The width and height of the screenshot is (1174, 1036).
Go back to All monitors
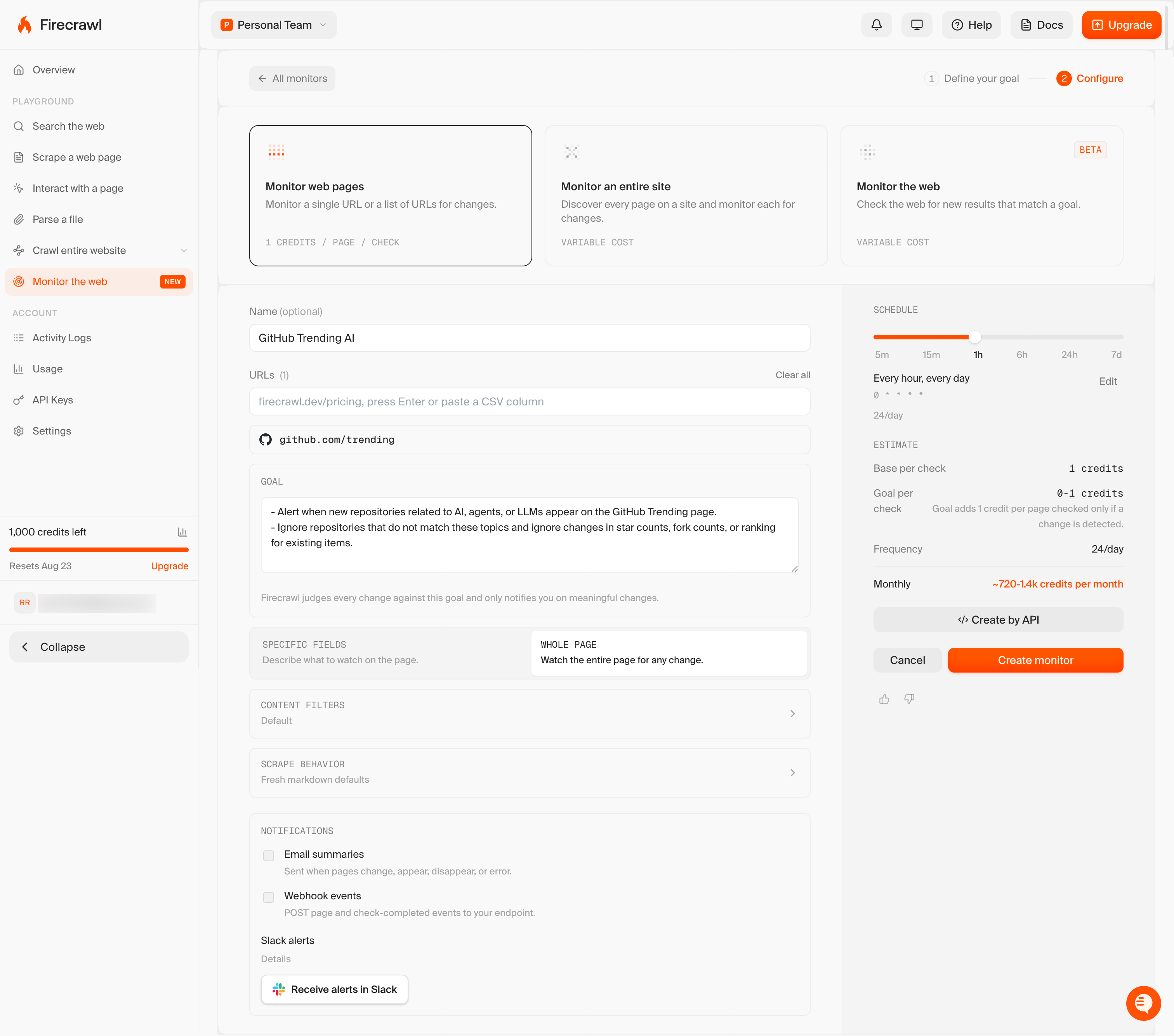[x=292, y=78]
